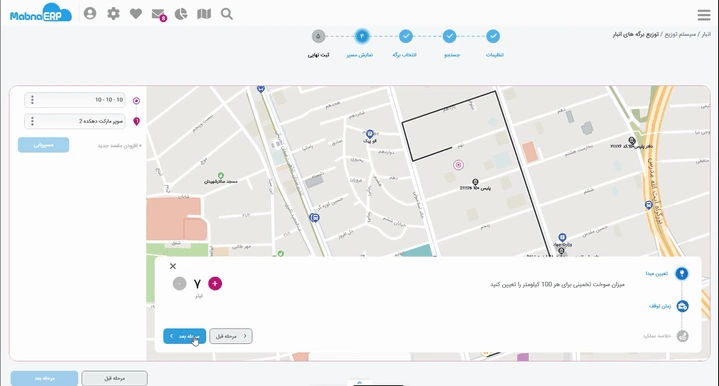Click مسجد سالارشهیدان map marker
Viewport: 719px width, 386px height.
point(221,176)
